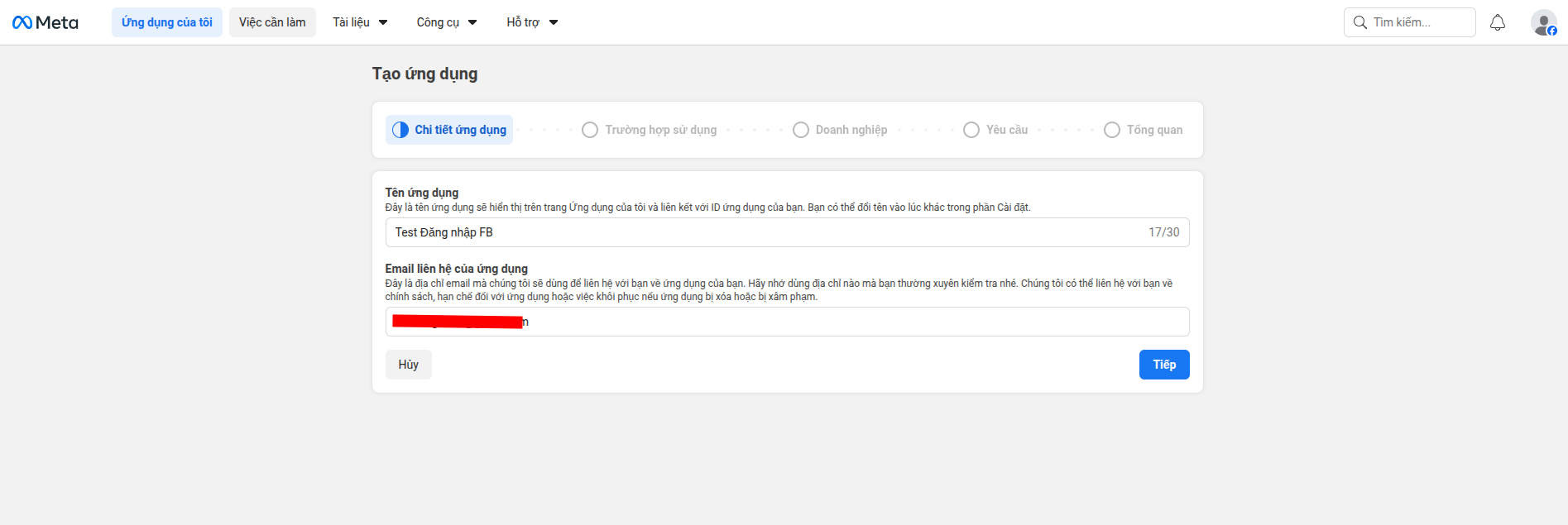Click the search magnifier icon
Image resolution: width=1568 pixels, height=525 pixels.
1359,22
